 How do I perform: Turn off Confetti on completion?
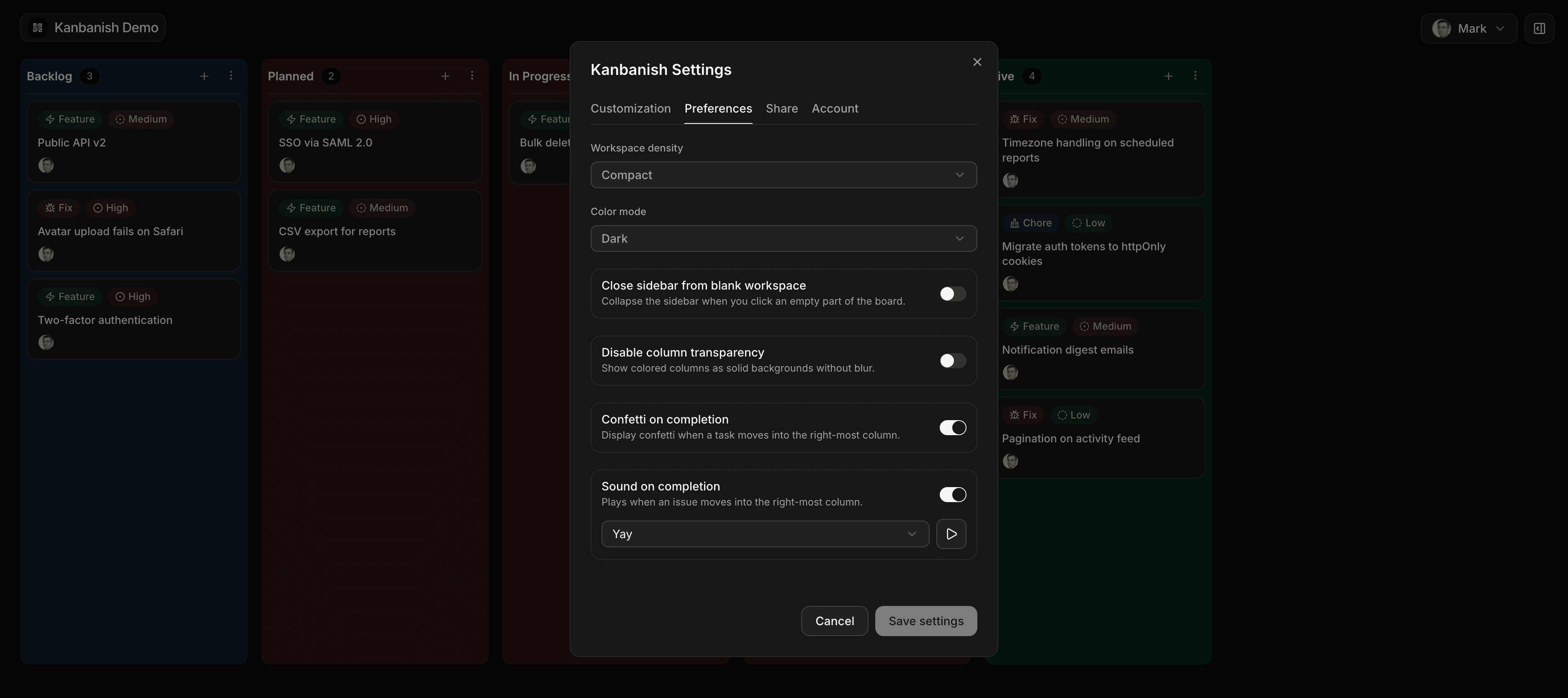point(953,428)
